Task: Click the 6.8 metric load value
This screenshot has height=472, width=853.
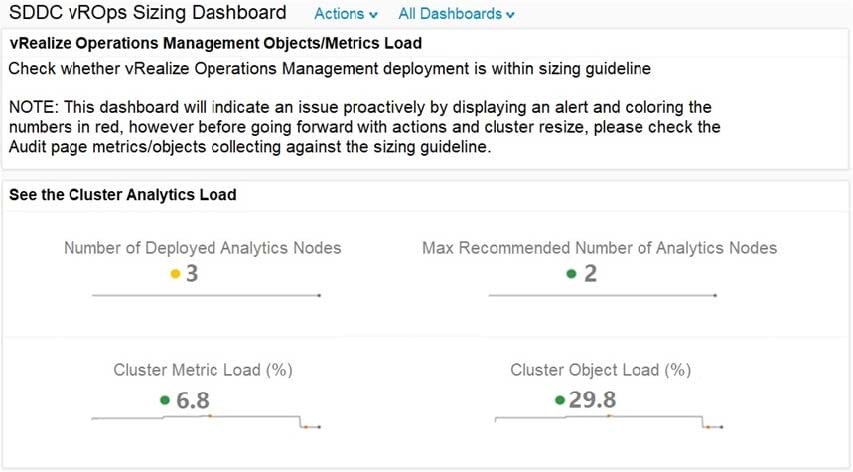Action: click(x=192, y=400)
